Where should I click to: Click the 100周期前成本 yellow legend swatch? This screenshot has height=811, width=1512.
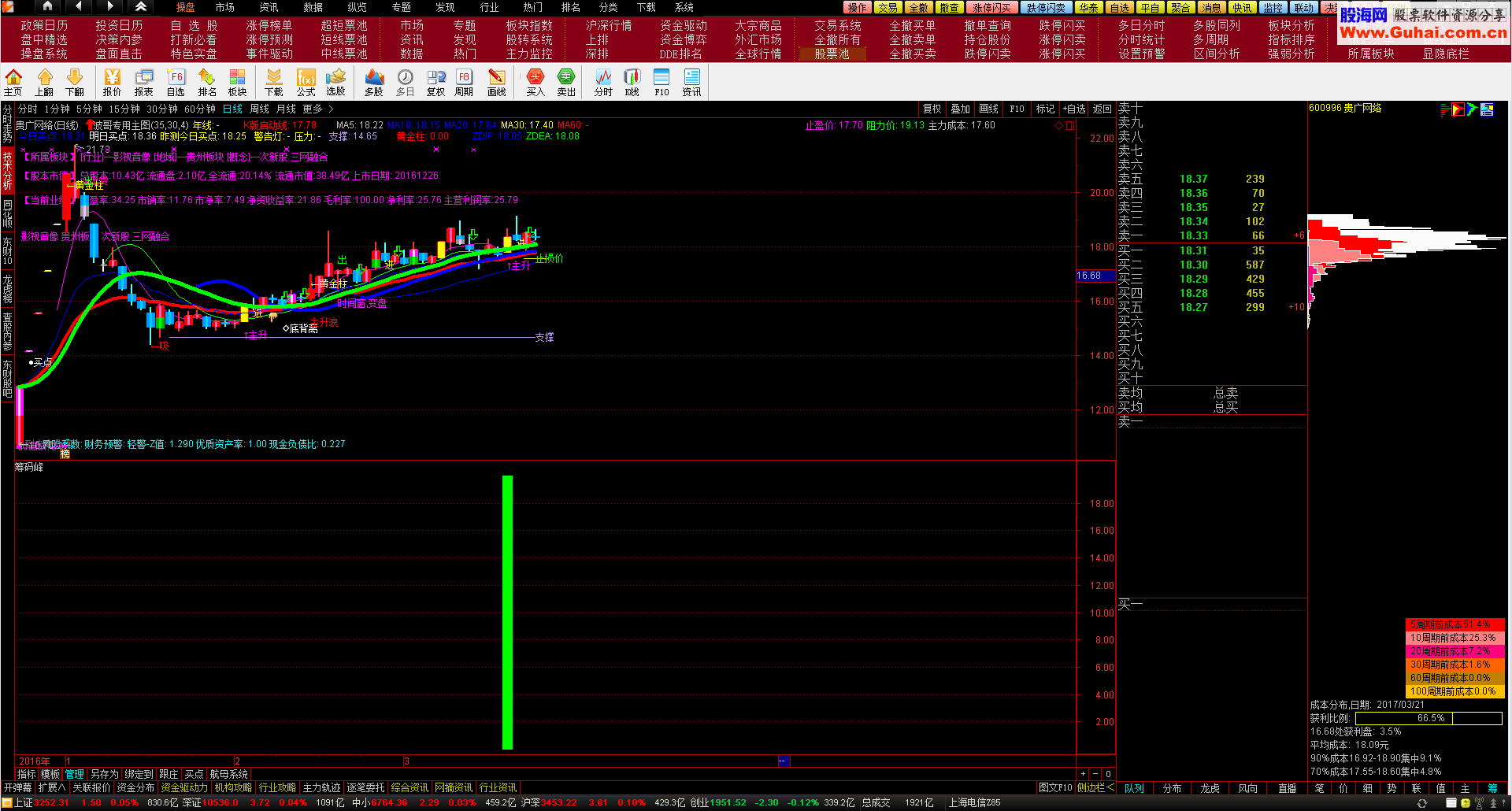[x=1455, y=691]
